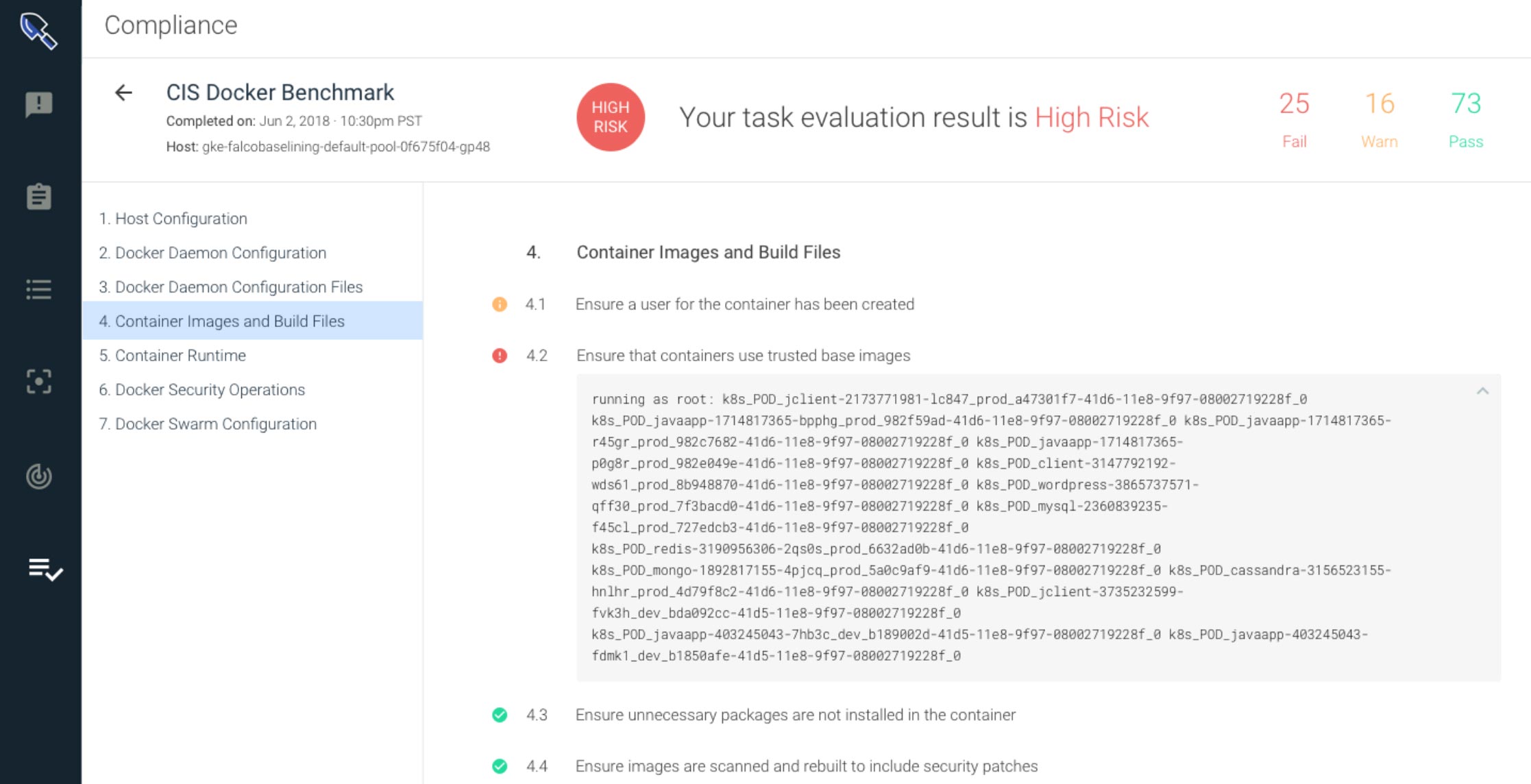The width and height of the screenshot is (1531, 784).
Task: Go back using the left arrow
Action: click(123, 93)
